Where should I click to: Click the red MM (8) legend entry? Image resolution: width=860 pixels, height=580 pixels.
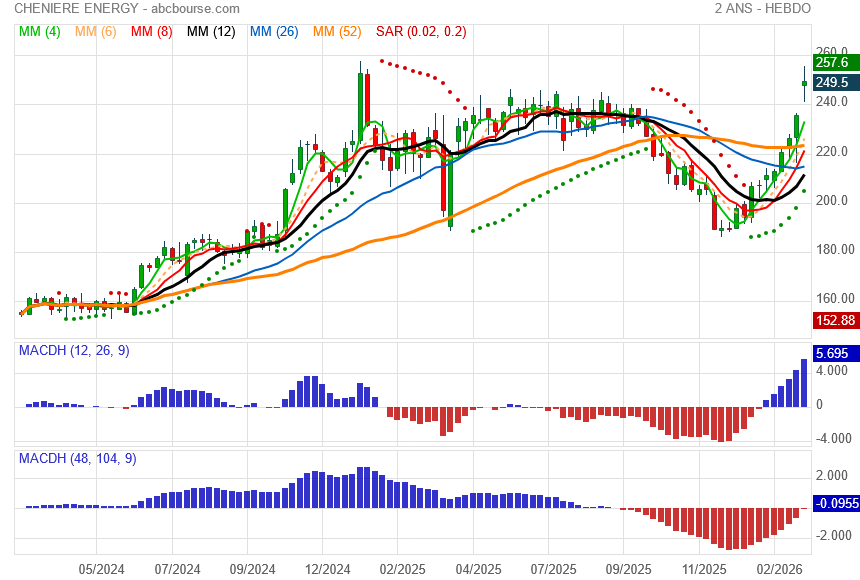click(152, 32)
